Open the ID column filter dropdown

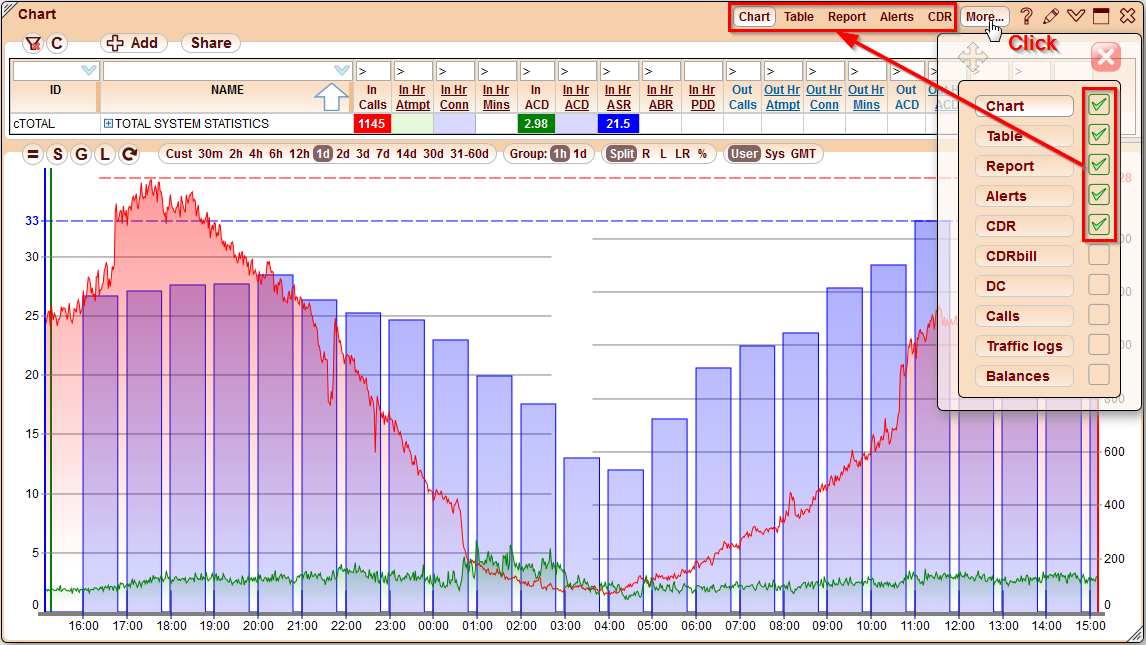point(89,71)
